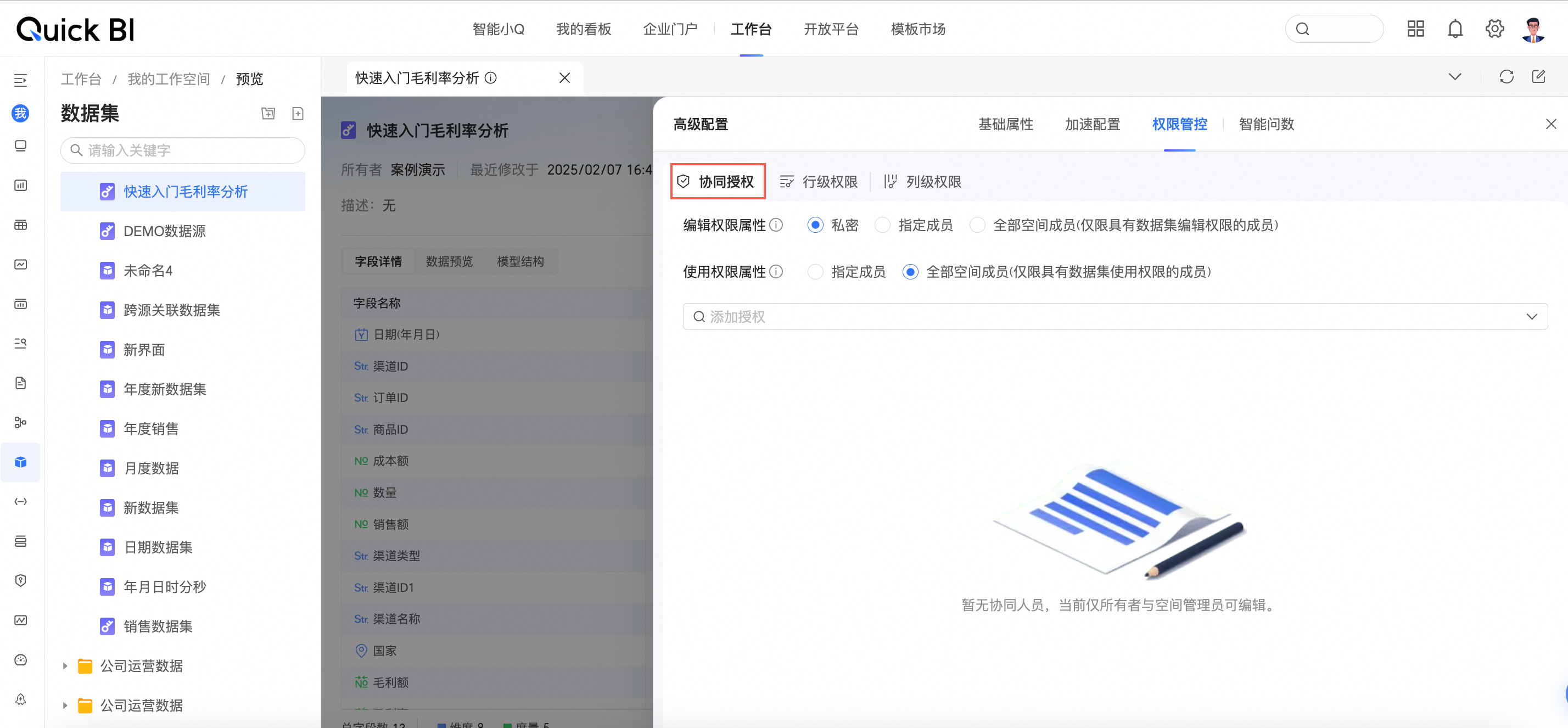
Task: Collapse the left sidebar menu icon
Action: 21,80
